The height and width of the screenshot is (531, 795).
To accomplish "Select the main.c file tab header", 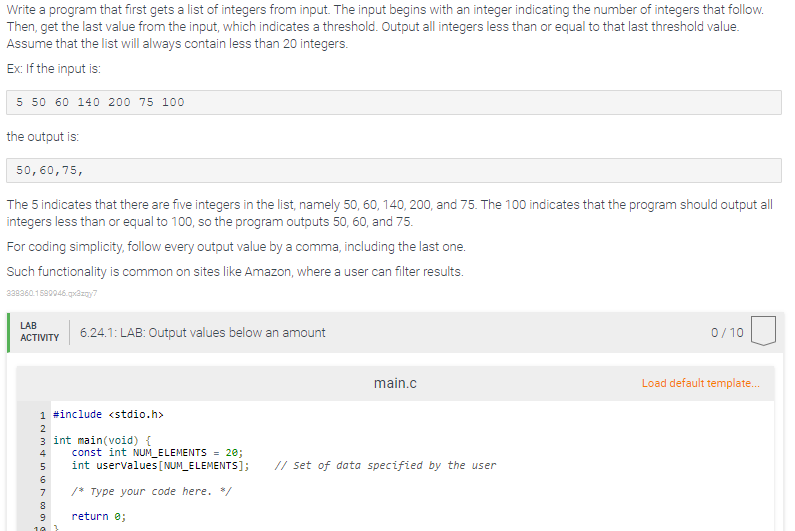I will (x=395, y=383).
